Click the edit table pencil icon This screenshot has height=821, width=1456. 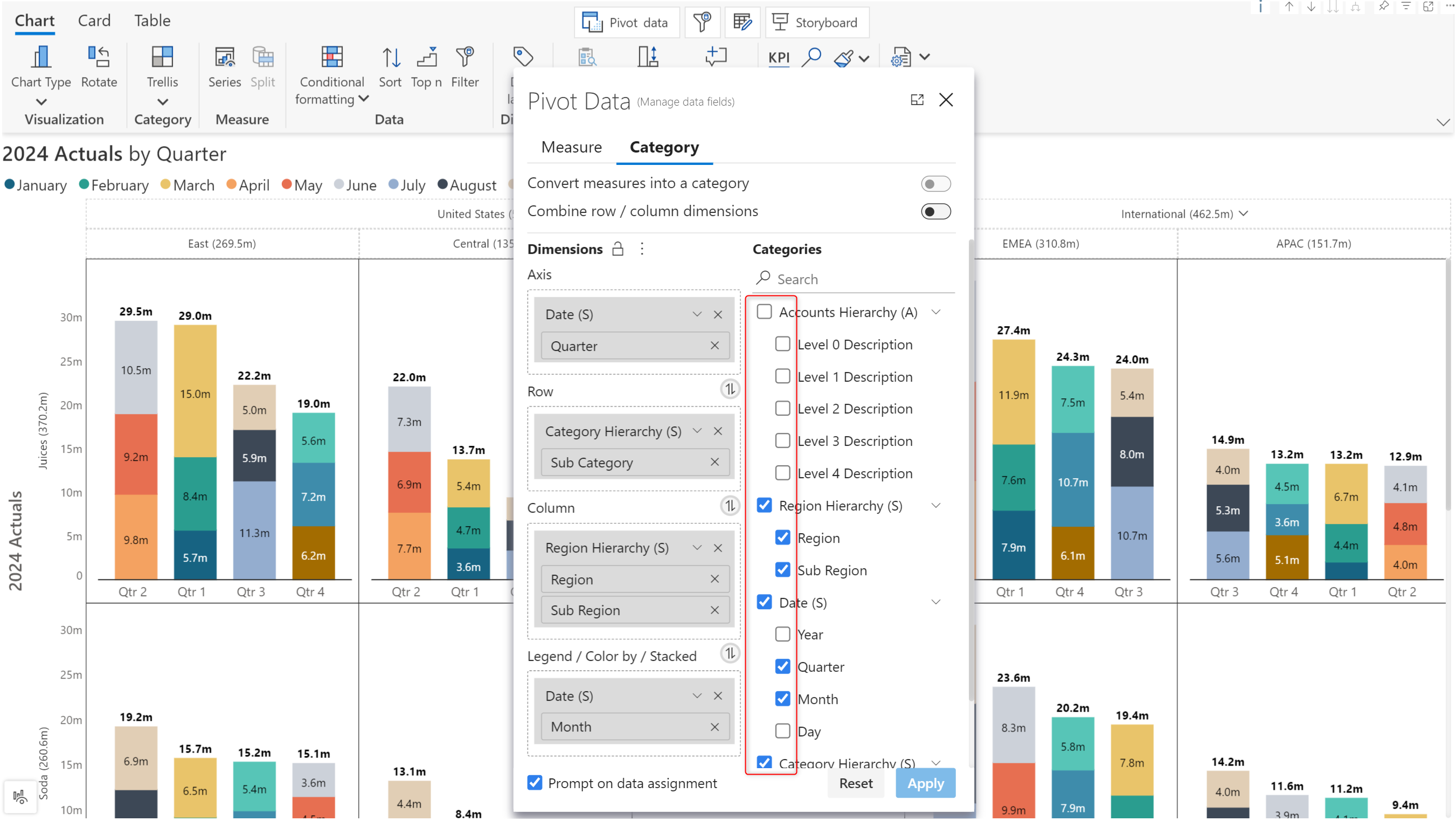742,23
